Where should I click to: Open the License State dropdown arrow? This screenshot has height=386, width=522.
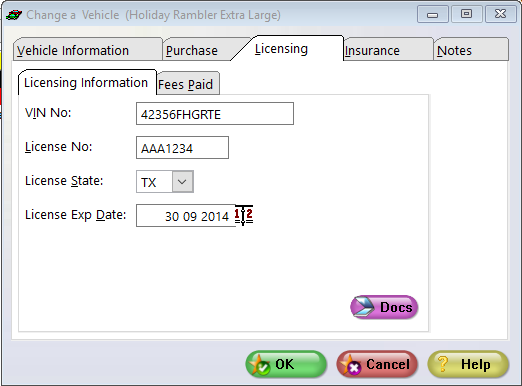click(182, 182)
